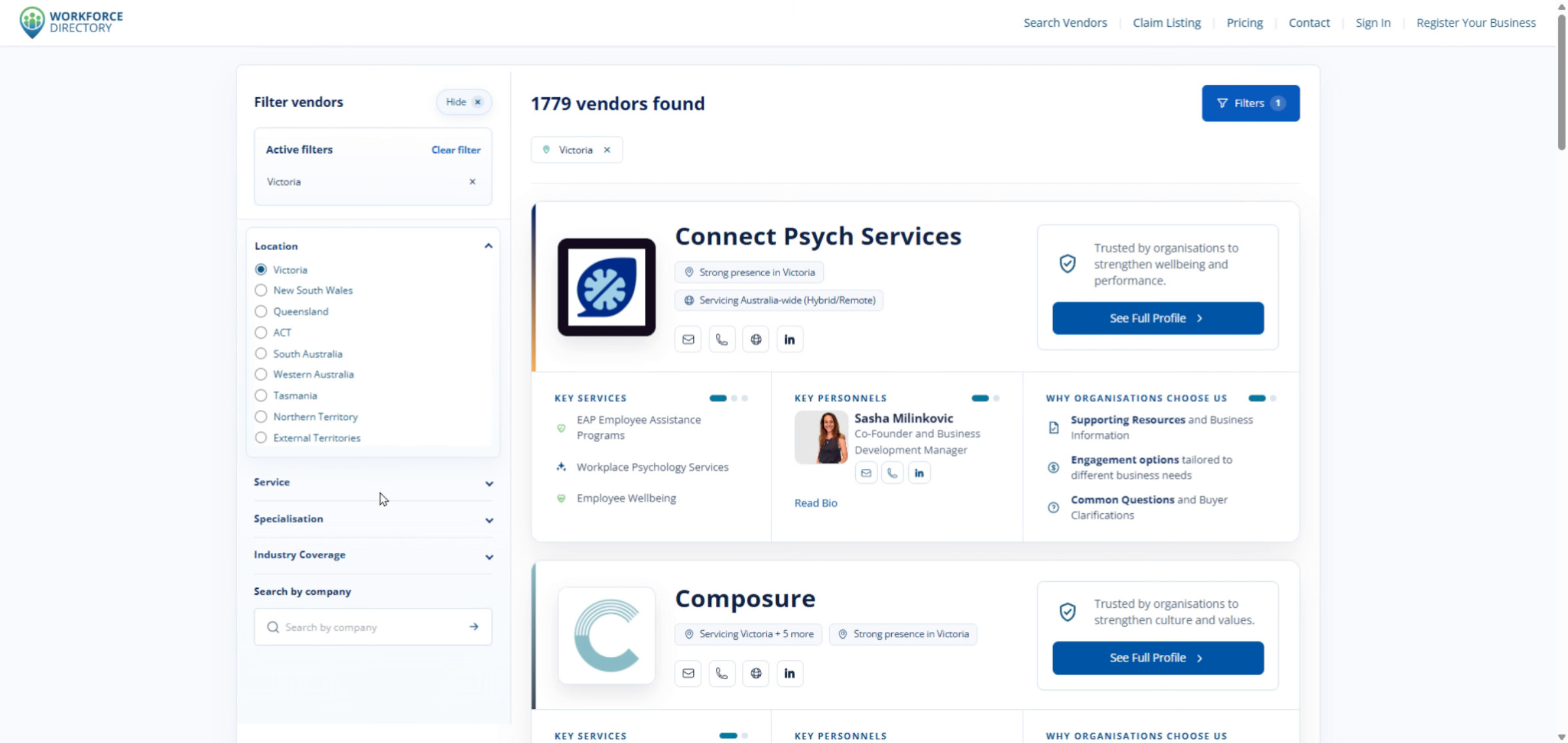Open Connect Psych Services website globe icon
The width and height of the screenshot is (1568, 743).
[x=756, y=340]
